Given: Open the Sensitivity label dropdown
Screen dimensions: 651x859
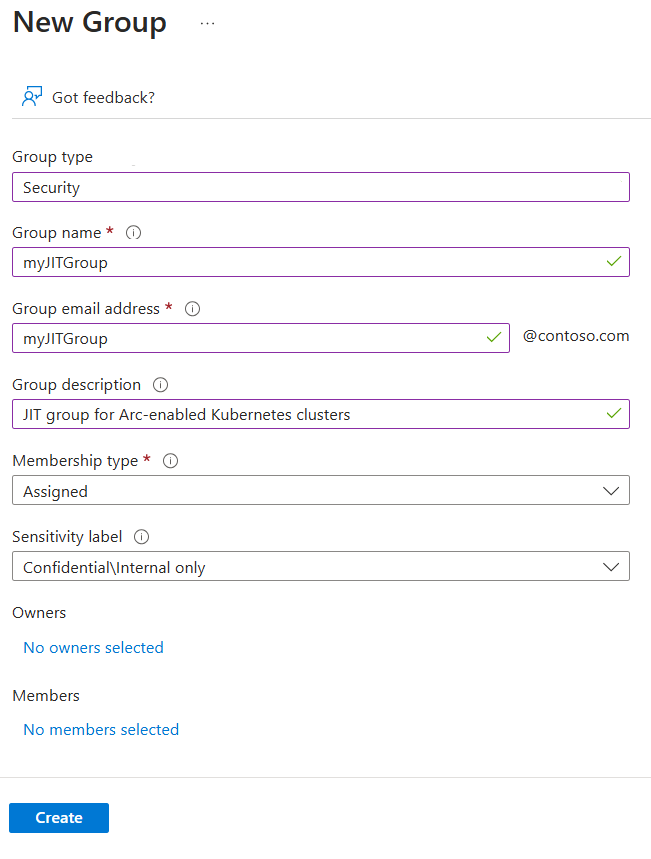Looking at the screenshot, I should tap(610, 566).
